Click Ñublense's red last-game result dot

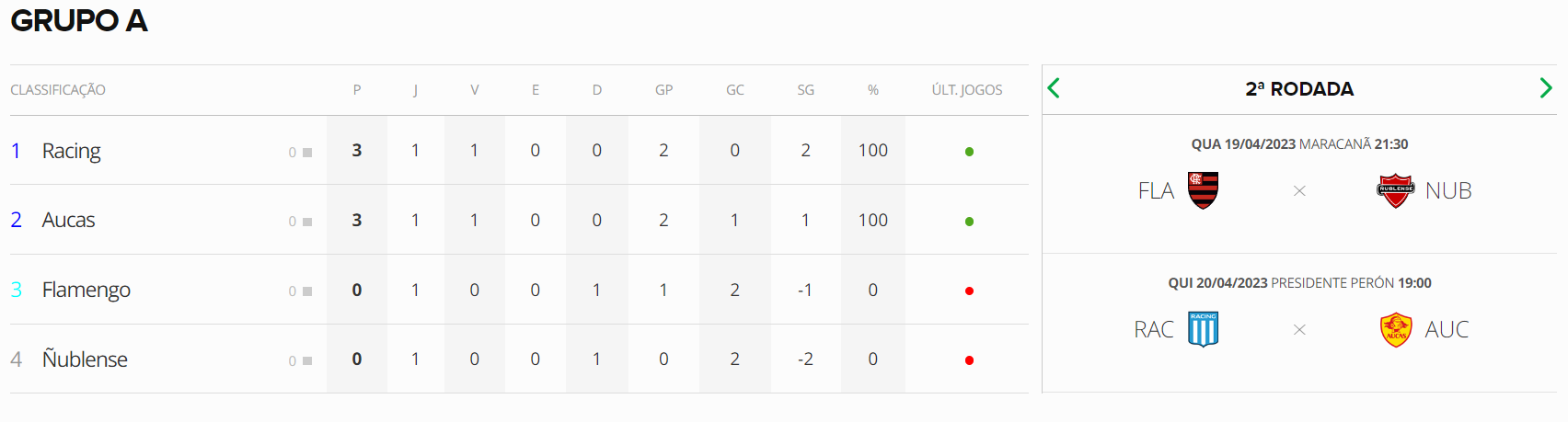click(969, 360)
